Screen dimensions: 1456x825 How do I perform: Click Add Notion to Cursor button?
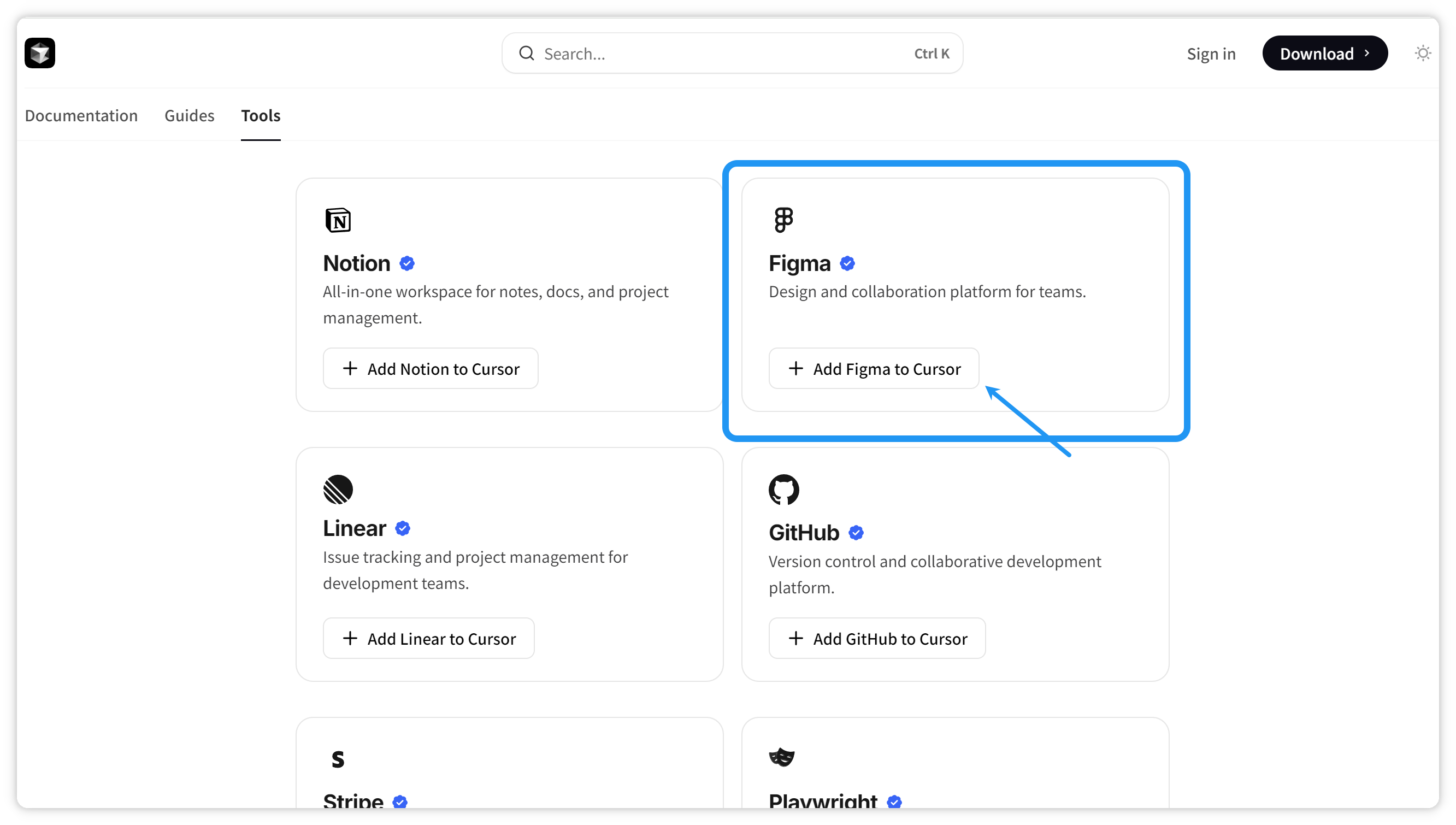[x=431, y=368]
